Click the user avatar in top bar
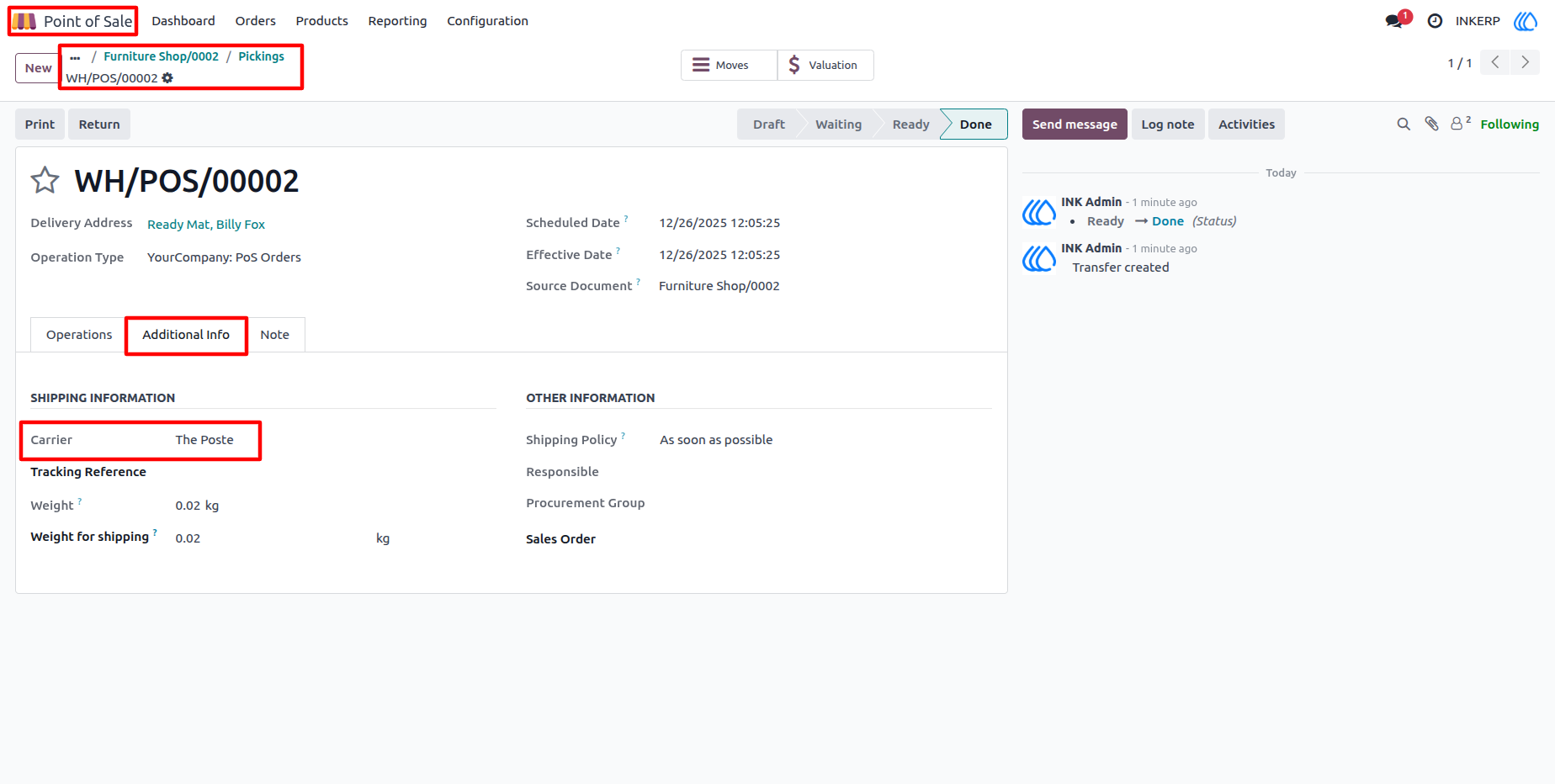The width and height of the screenshot is (1555, 784). [1526, 21]
